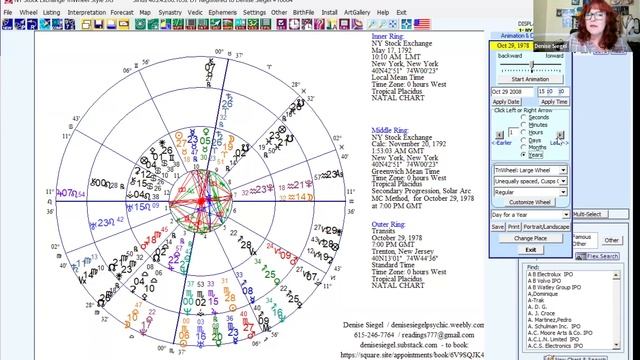Click the printer toolbar icon
Viewport: 640px width, 360px height.
pos(111,24)
